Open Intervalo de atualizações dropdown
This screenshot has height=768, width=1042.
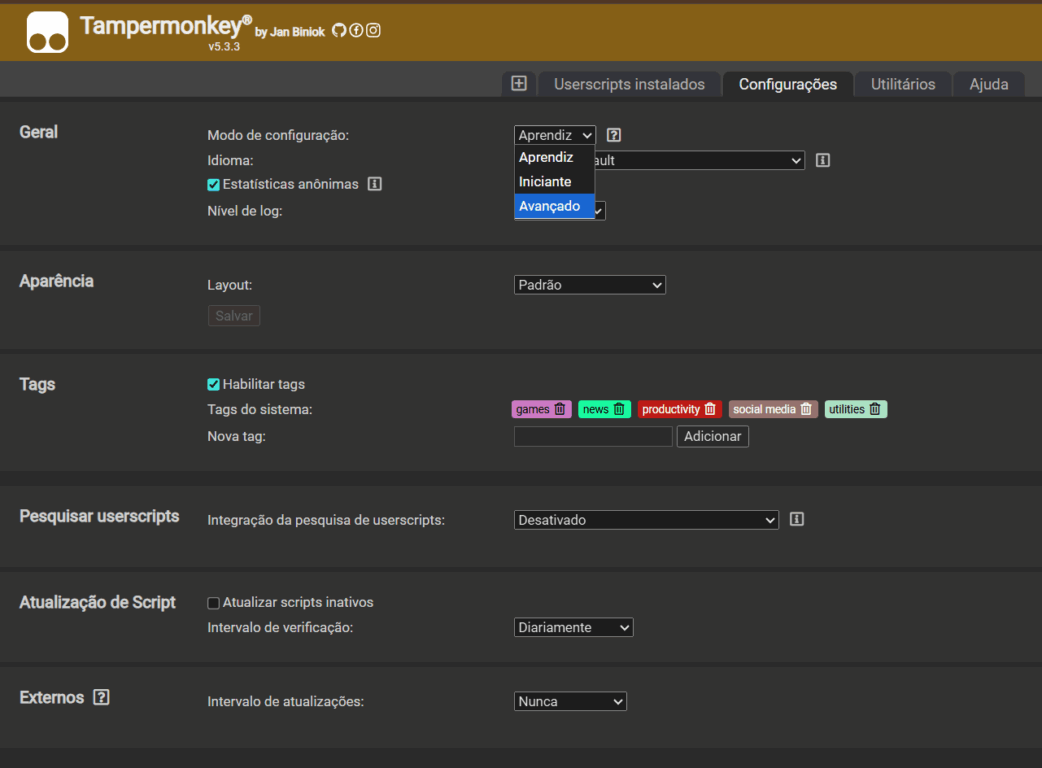coord(570,702)
